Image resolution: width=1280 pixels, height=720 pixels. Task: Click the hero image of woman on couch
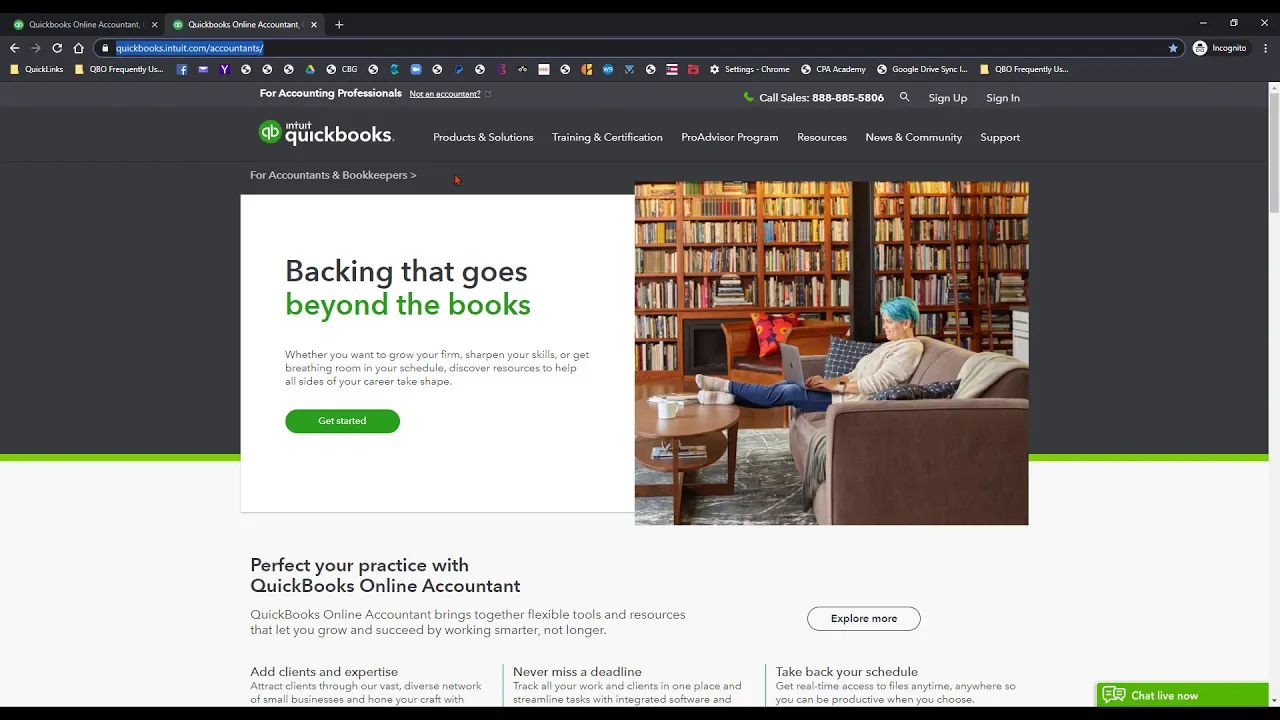click(x=831, y=353)
